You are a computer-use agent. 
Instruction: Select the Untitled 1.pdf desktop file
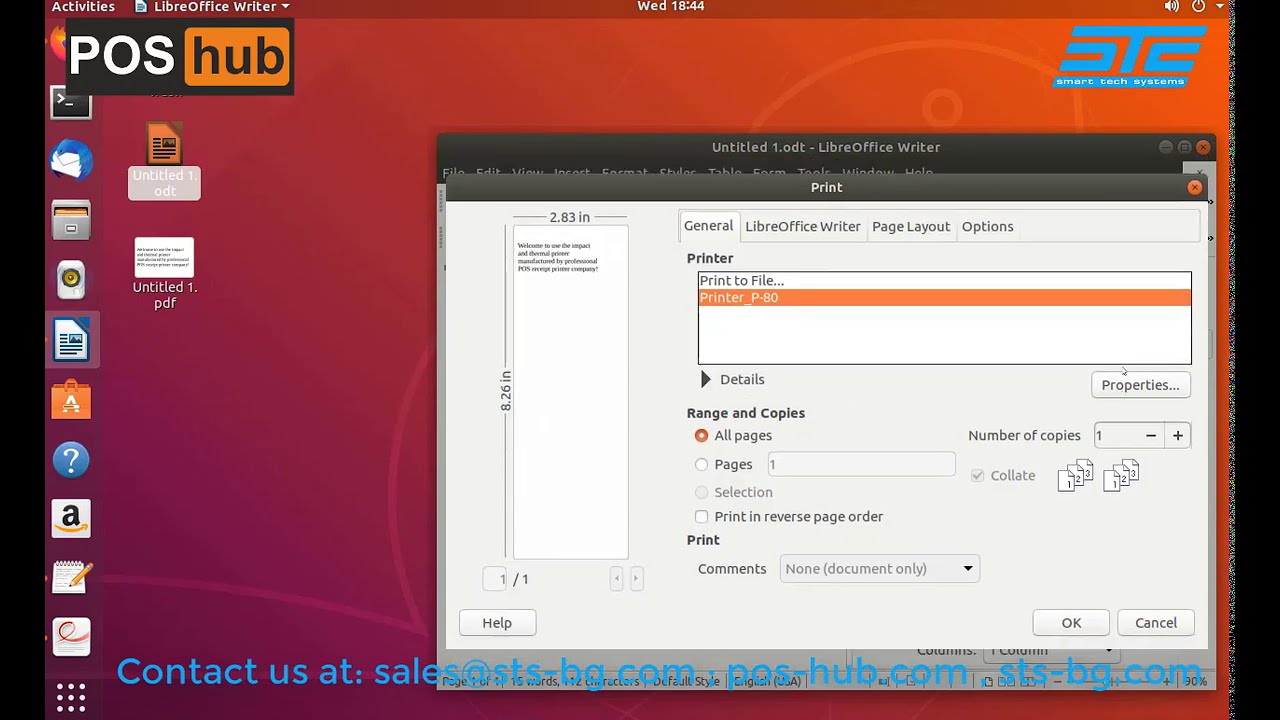164,274
